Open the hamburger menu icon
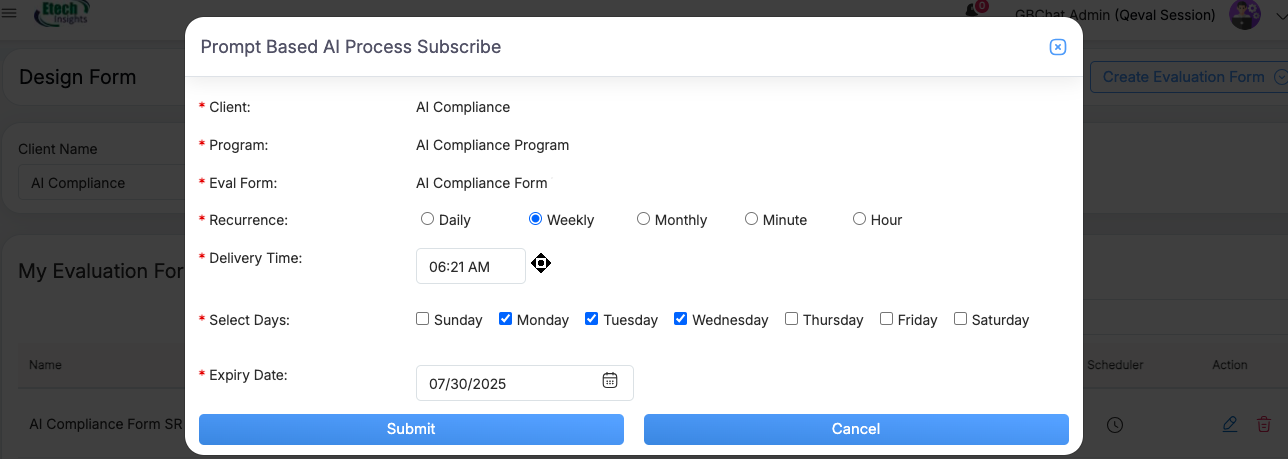This screenshot has height=459, width=1288. coord(10,13)
